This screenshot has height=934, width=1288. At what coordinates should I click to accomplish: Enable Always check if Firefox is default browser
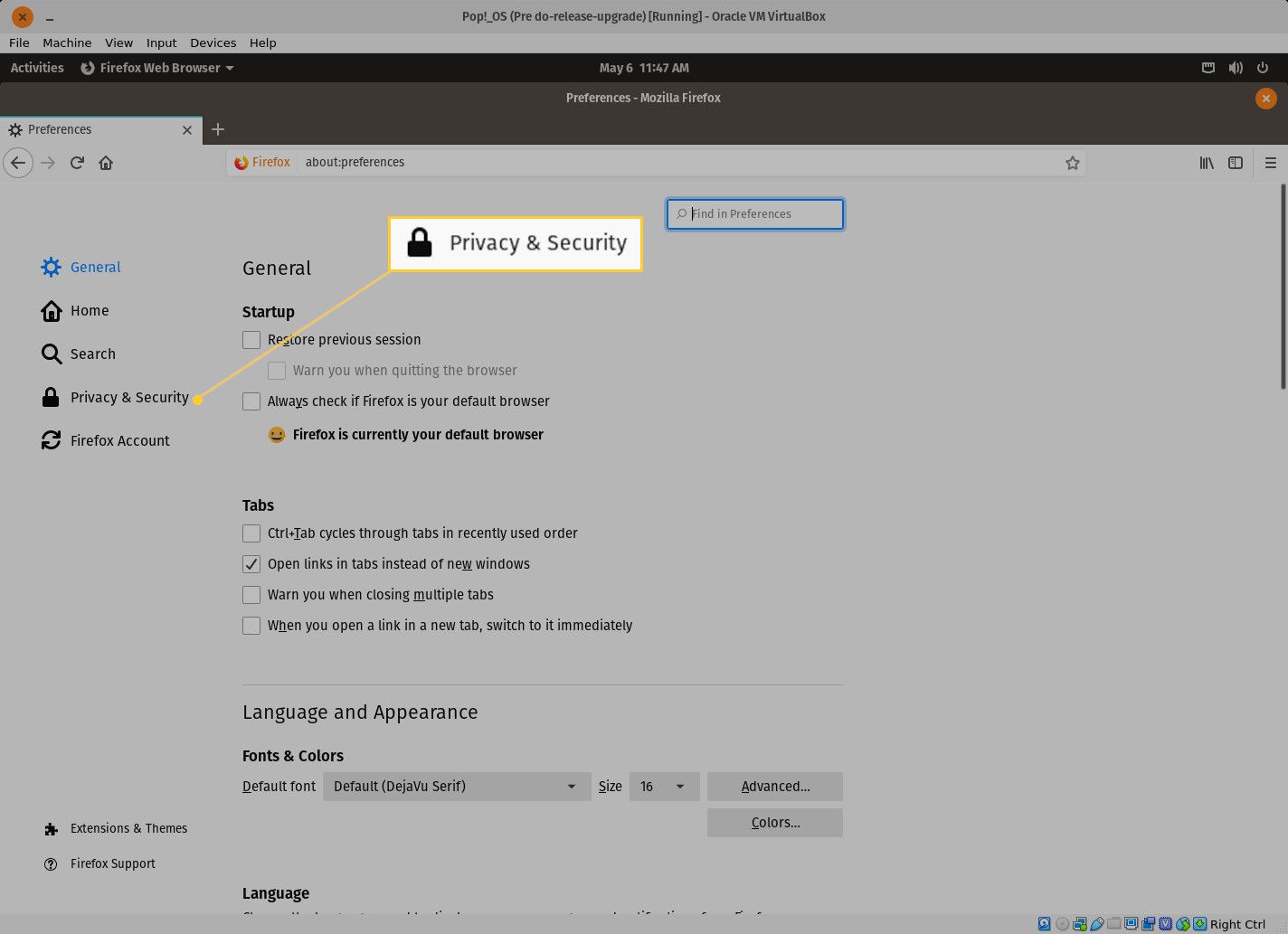251,401
